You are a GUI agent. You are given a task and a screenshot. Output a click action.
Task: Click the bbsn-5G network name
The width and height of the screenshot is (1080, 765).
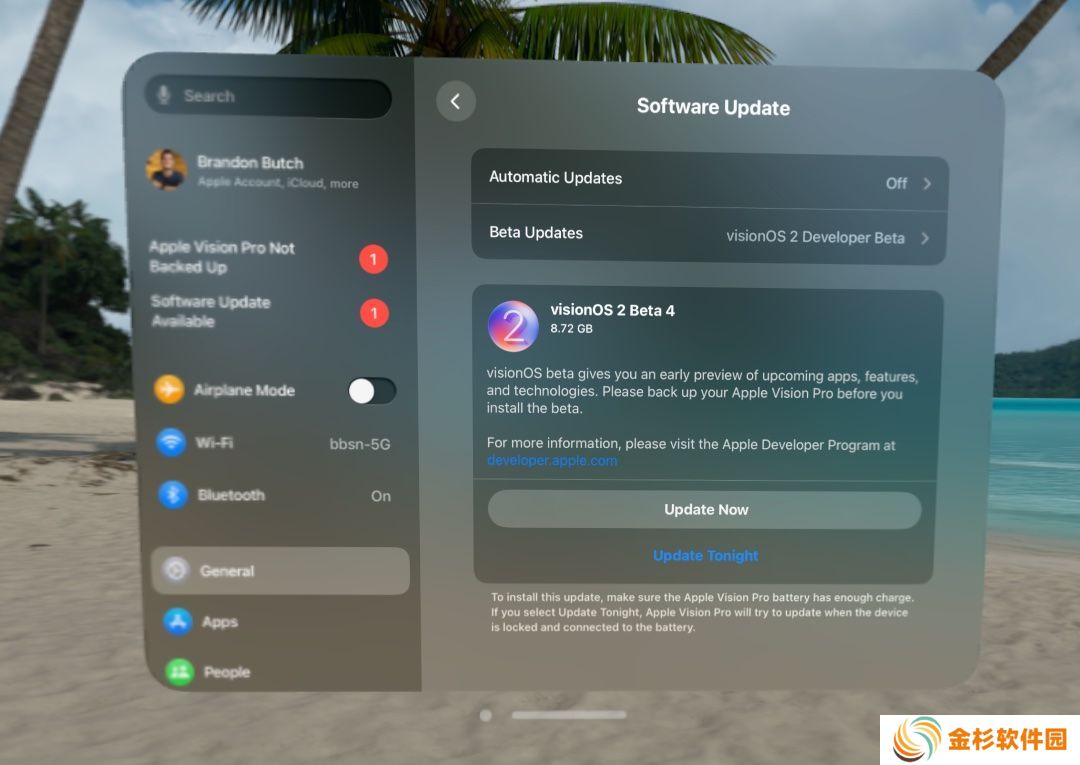[x=360, y=444]
